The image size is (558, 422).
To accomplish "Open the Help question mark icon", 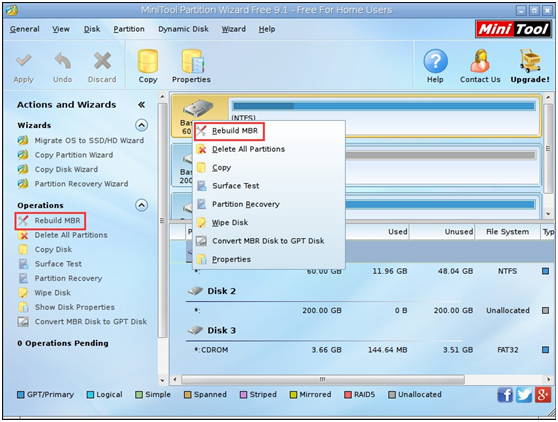I will (435, 61).
